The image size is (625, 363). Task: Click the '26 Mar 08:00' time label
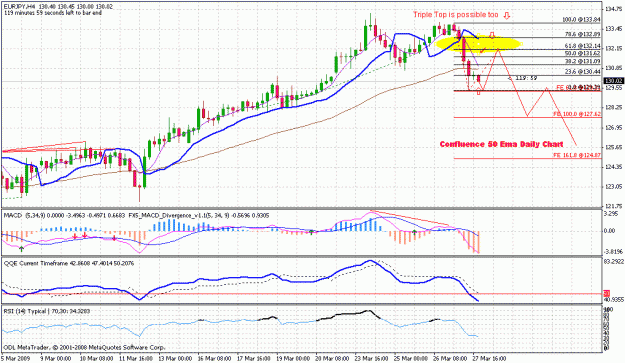coord(450,359)
